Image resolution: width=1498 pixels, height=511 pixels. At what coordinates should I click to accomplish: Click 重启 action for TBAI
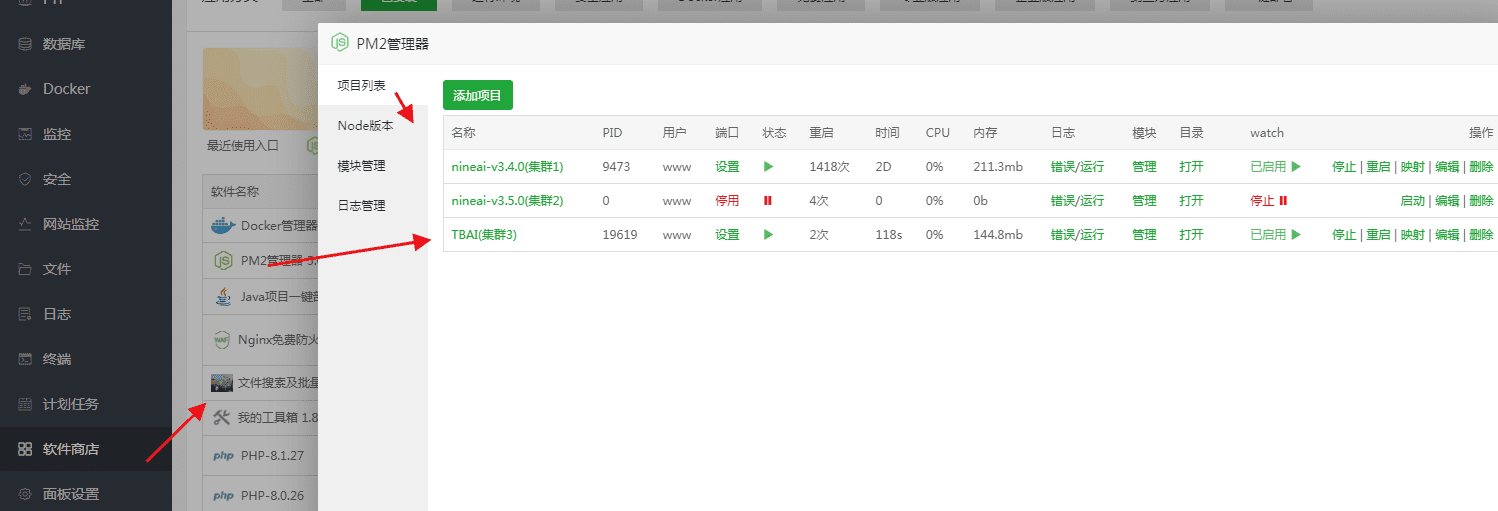tap(1378, 235)
